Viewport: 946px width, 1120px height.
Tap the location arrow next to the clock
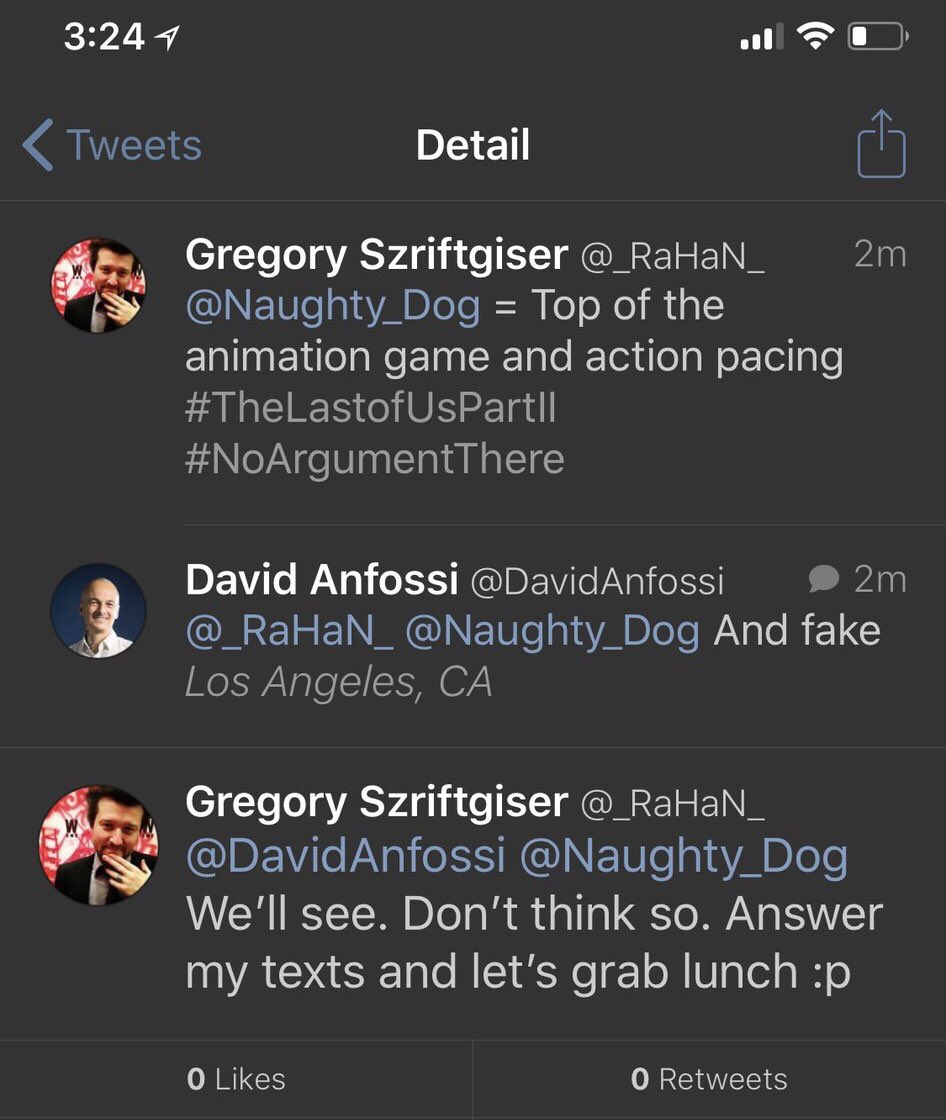click(167, 37)
